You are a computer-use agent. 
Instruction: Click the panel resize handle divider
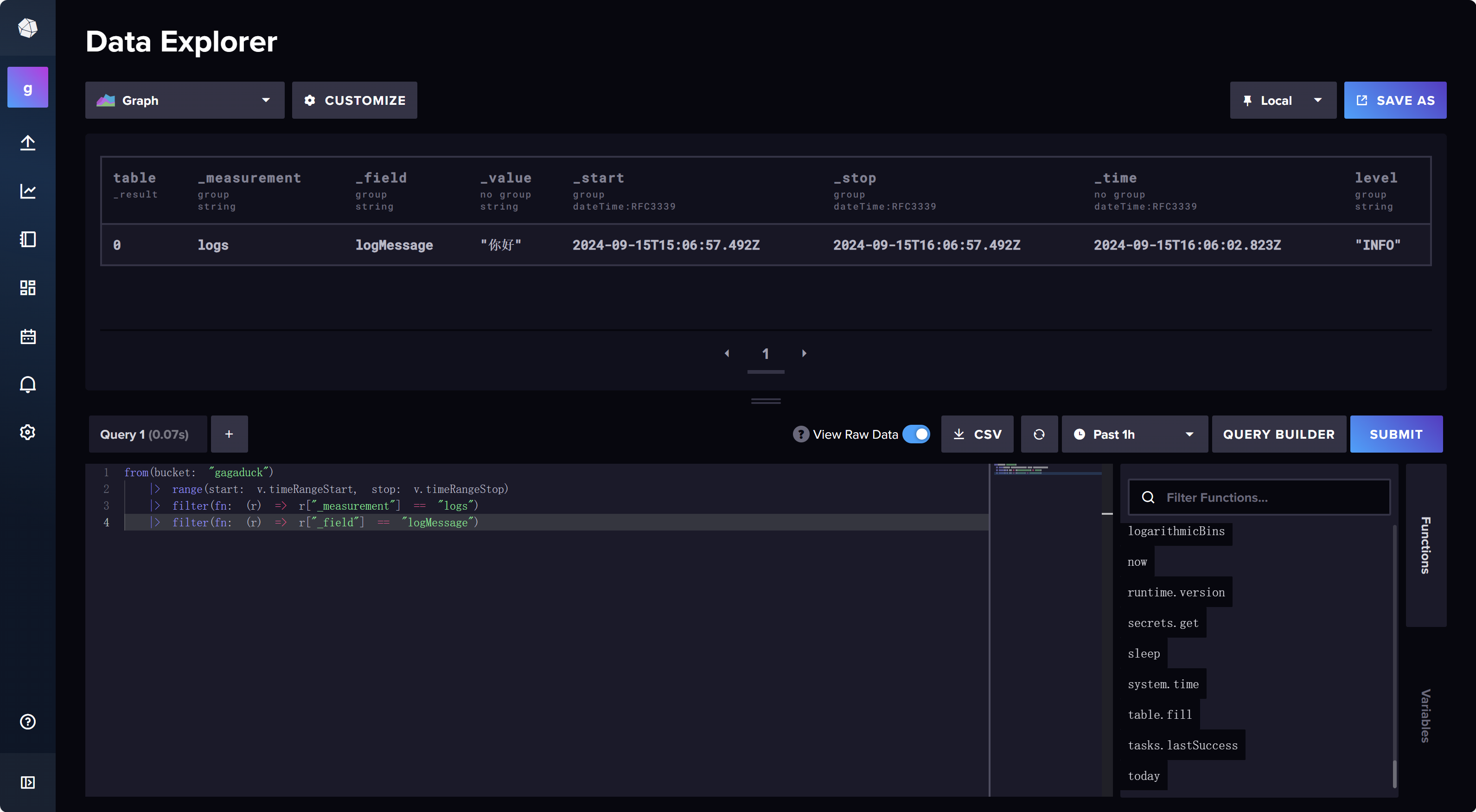click(x=766, y=401)
